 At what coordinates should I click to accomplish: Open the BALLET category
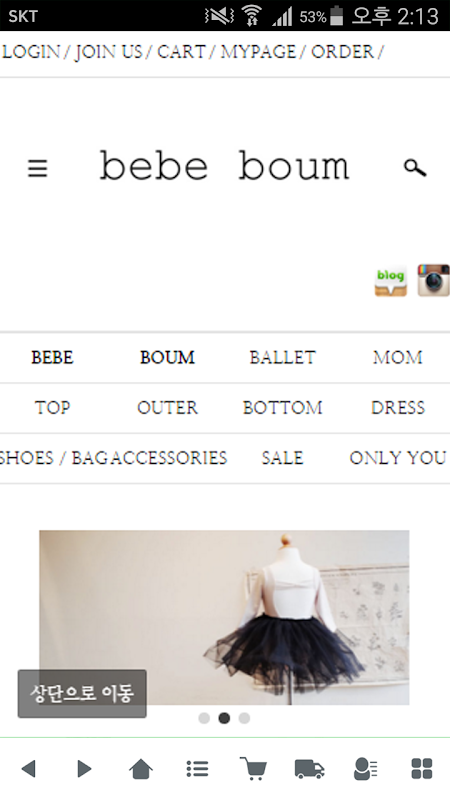283,358
